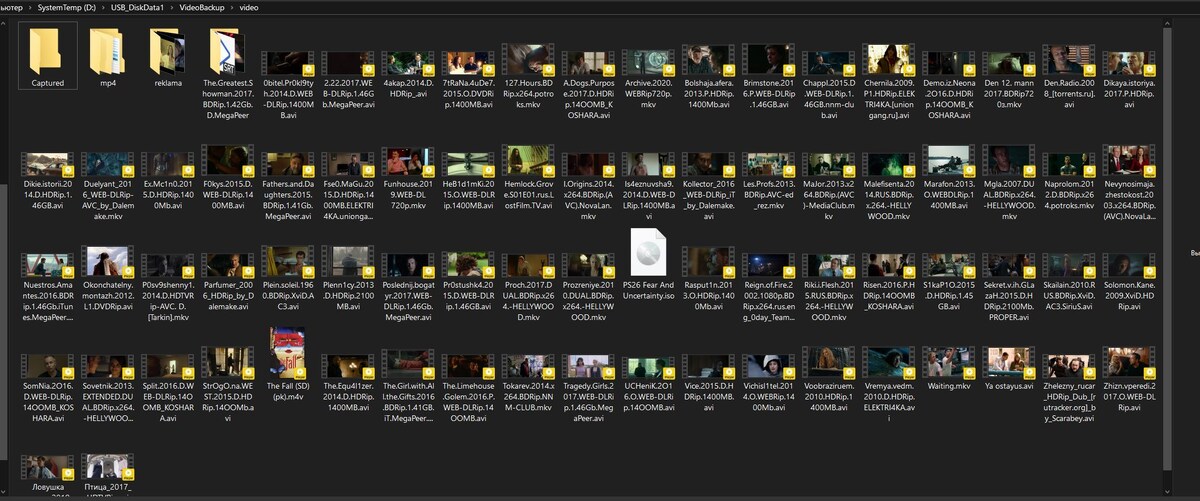Select Rasput1n.2013 video file
This screenshot has width=1200, height=501.
tap(707, 263)
